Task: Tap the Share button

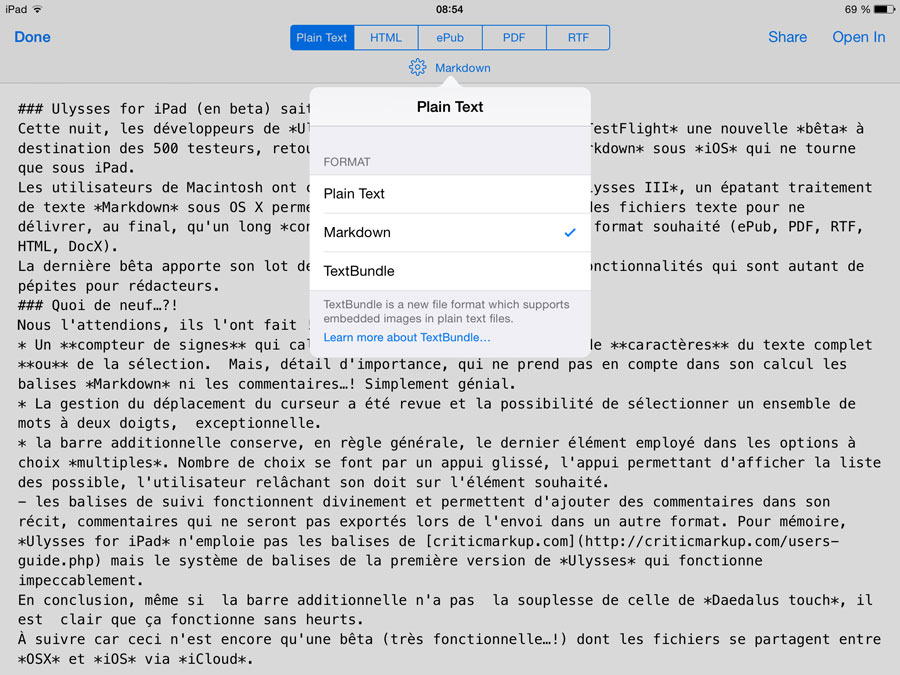Action: (788, 37)
